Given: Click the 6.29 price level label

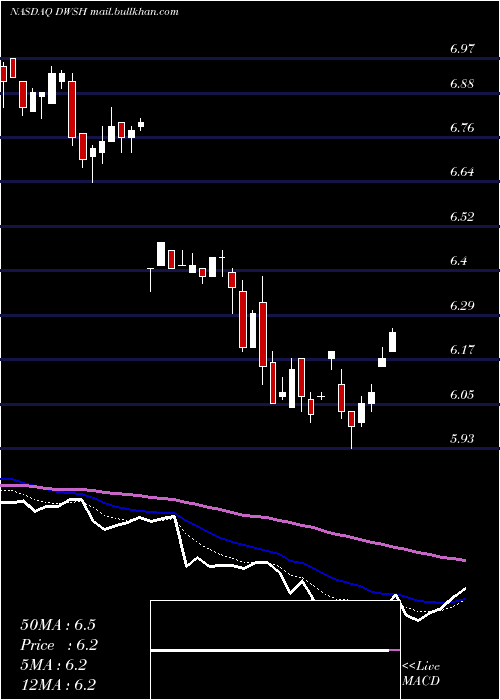Looking at the screenshot, I should coord(463,306).
